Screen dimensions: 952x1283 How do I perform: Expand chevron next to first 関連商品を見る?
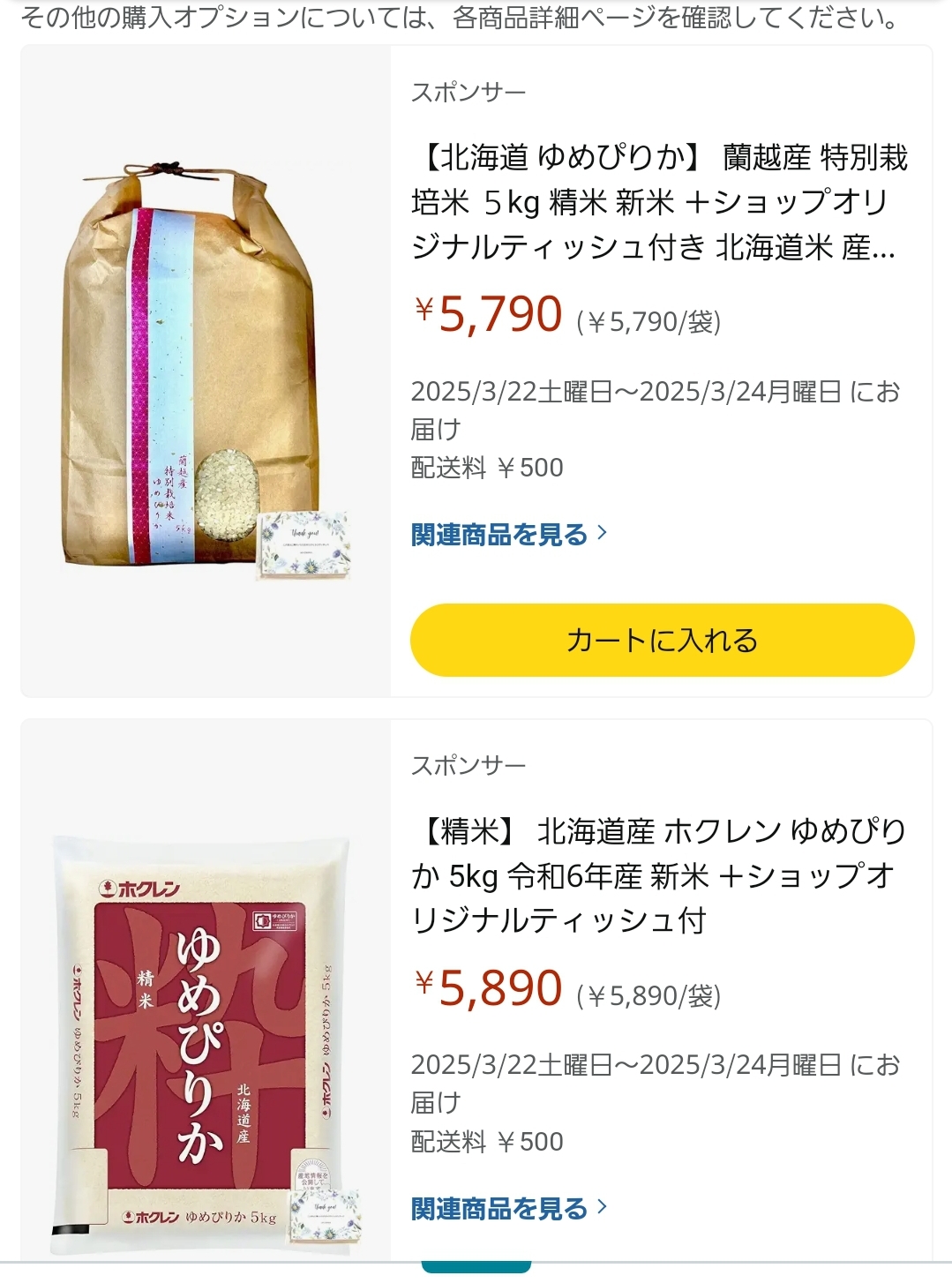tap(603, 533)
